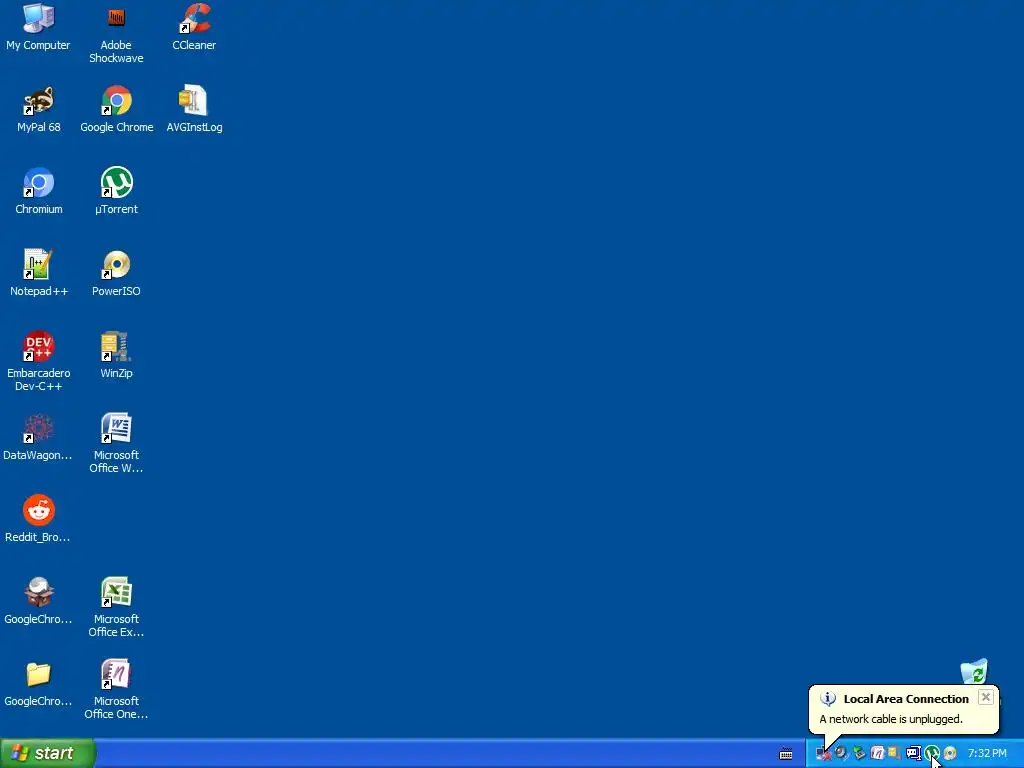Image resolution: width=1024 pixels, height=768 pixels.
Task: Select the CCleaner shortcut
Action: pos(194,27)
